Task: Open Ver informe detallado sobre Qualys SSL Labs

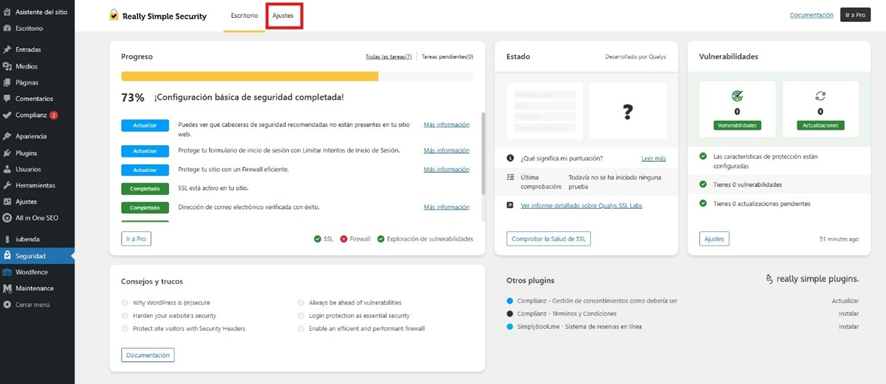Action: tap(581, 206)
